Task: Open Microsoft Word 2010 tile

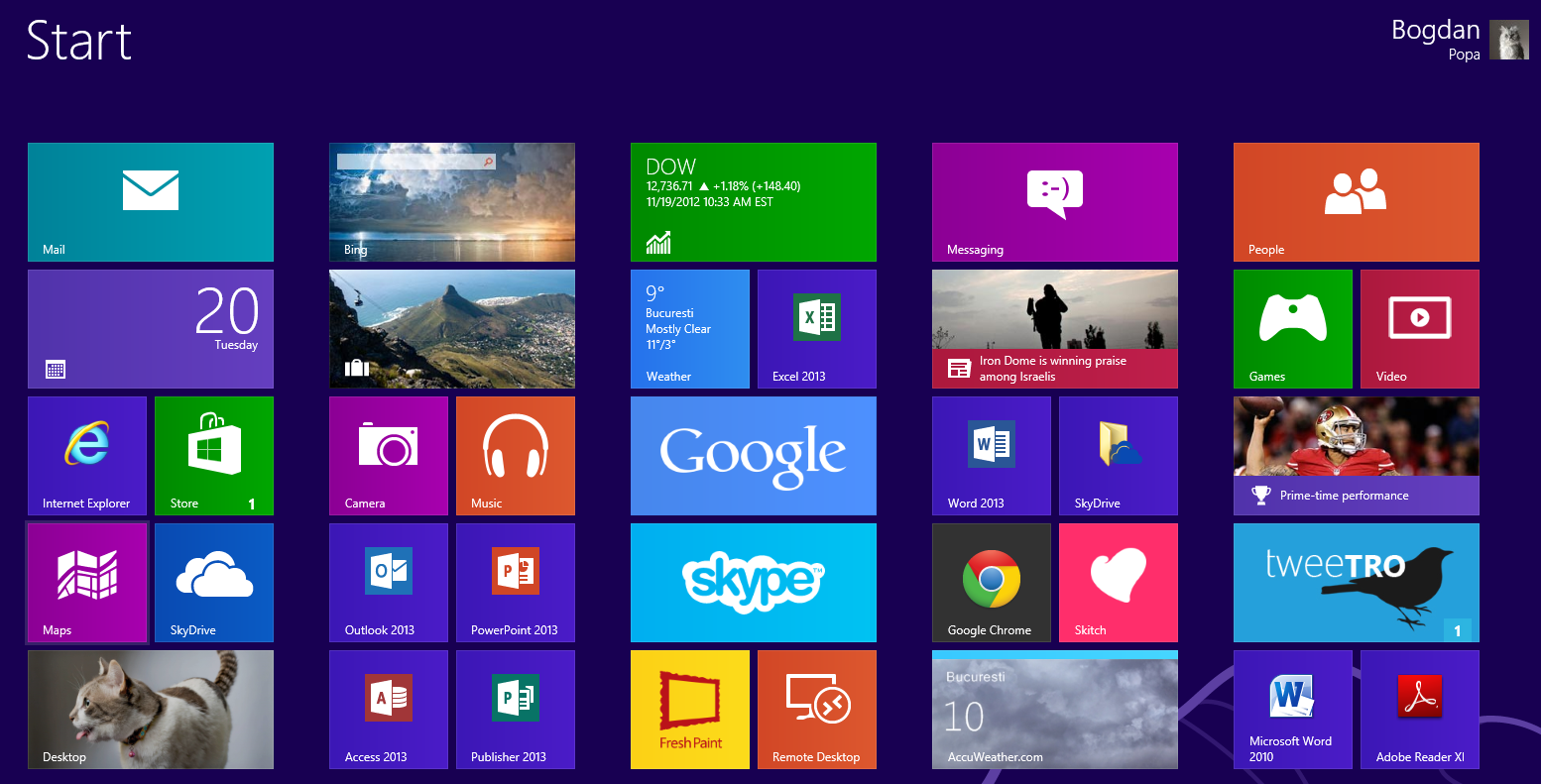Action: 1293,710
